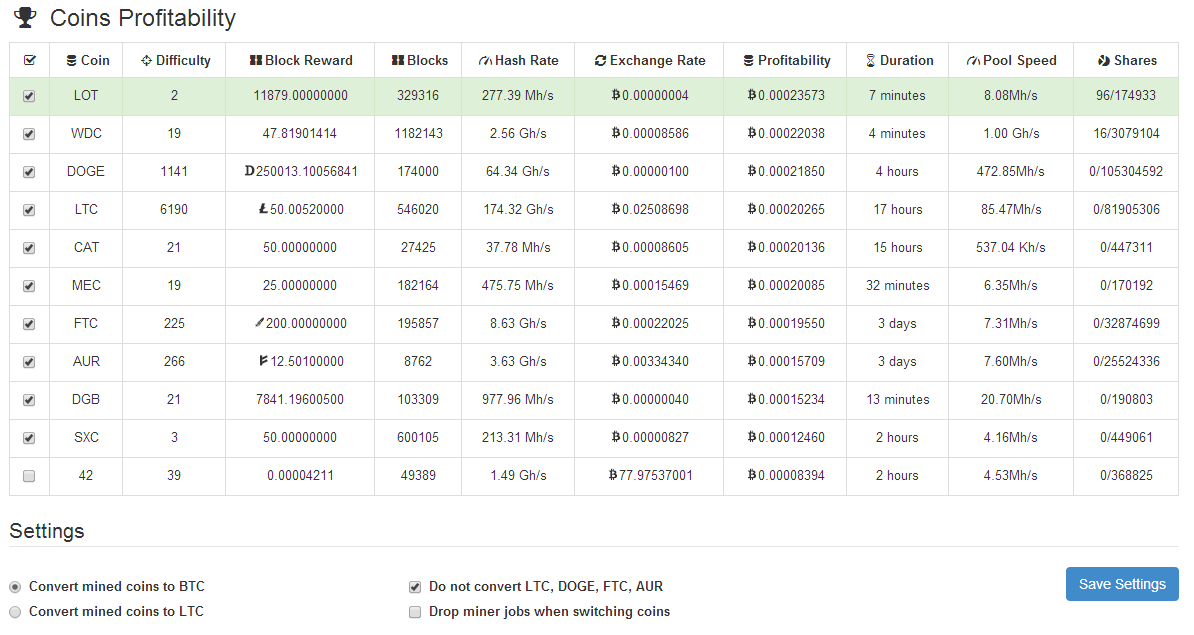The height and width of the screenshot is (635, 1194).
Task: Uncheck the LOT coin checkbox
Action: click(29, 96)
